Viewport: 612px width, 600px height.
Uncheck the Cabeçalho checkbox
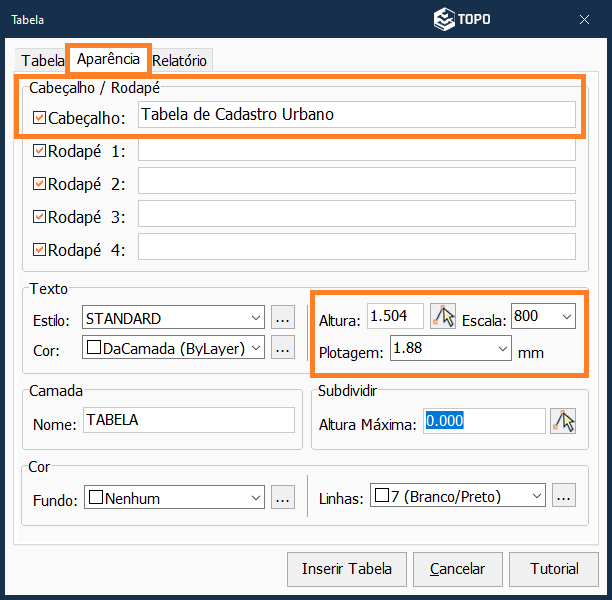point(40,118)
